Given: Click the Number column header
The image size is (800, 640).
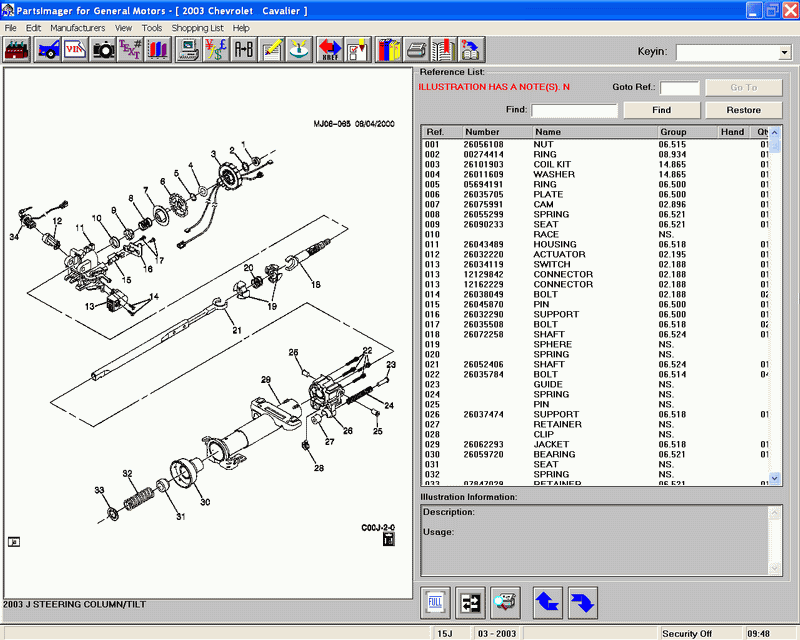Looking at the screenshot, I should click(497, 132).
